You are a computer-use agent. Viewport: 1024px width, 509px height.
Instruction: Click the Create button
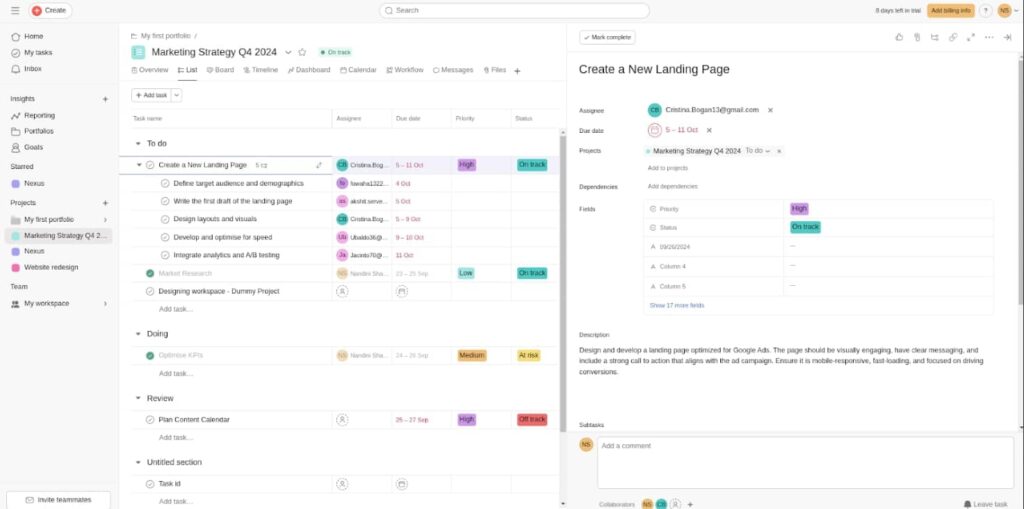50,10
